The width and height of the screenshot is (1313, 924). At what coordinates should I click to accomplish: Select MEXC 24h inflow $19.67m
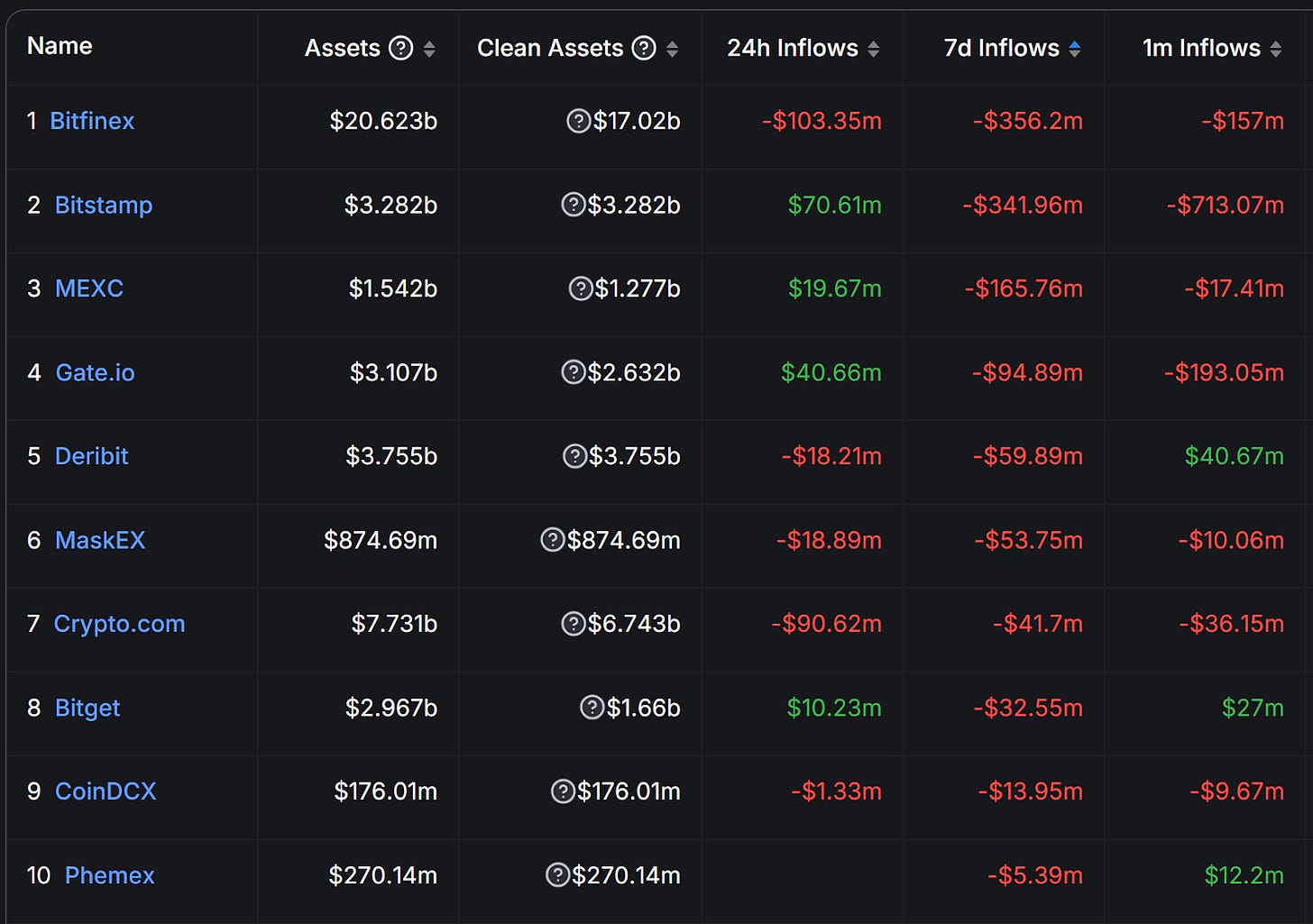coord(835,288)
